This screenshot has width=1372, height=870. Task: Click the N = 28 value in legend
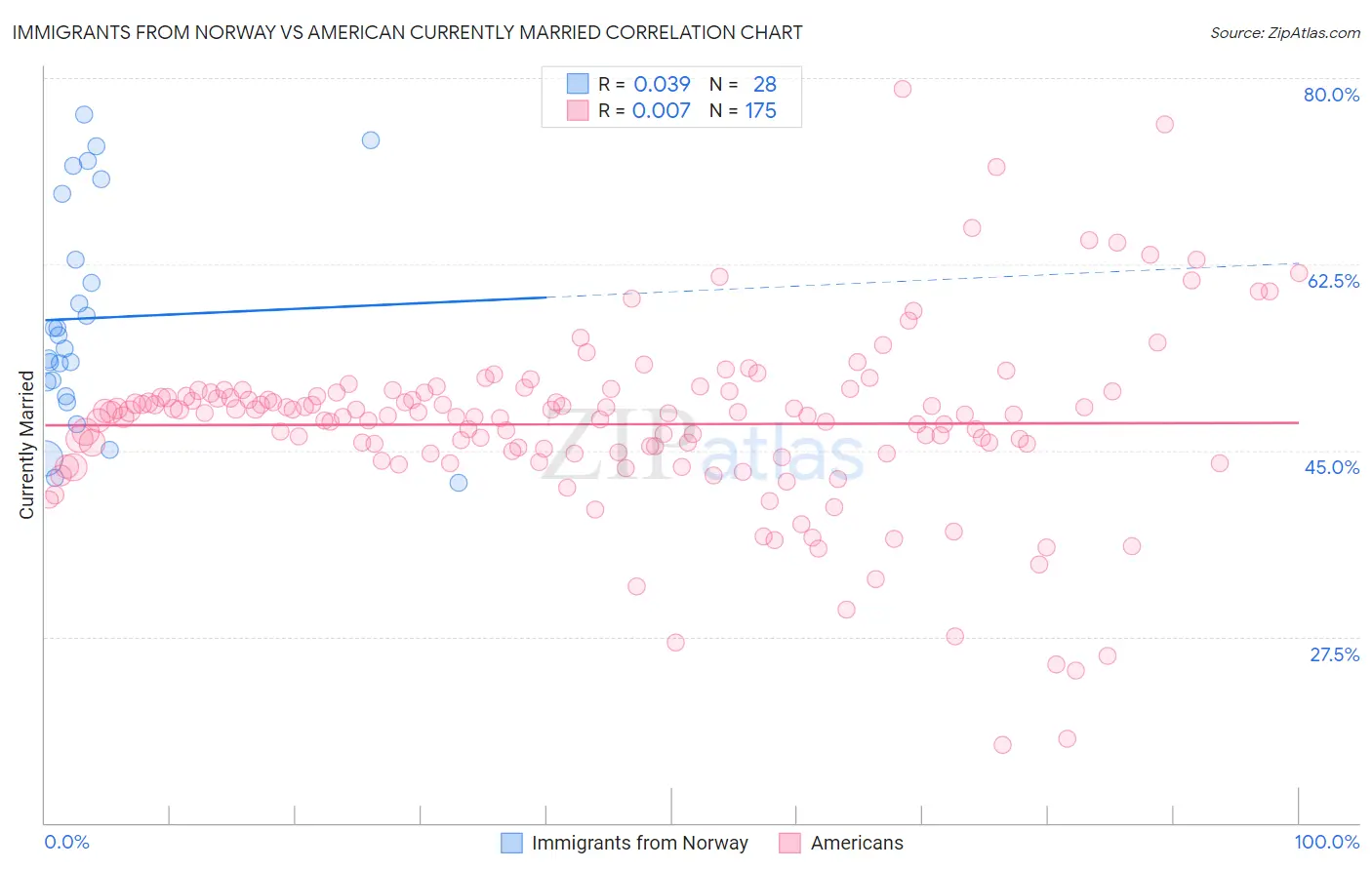(x=743, y=84)
